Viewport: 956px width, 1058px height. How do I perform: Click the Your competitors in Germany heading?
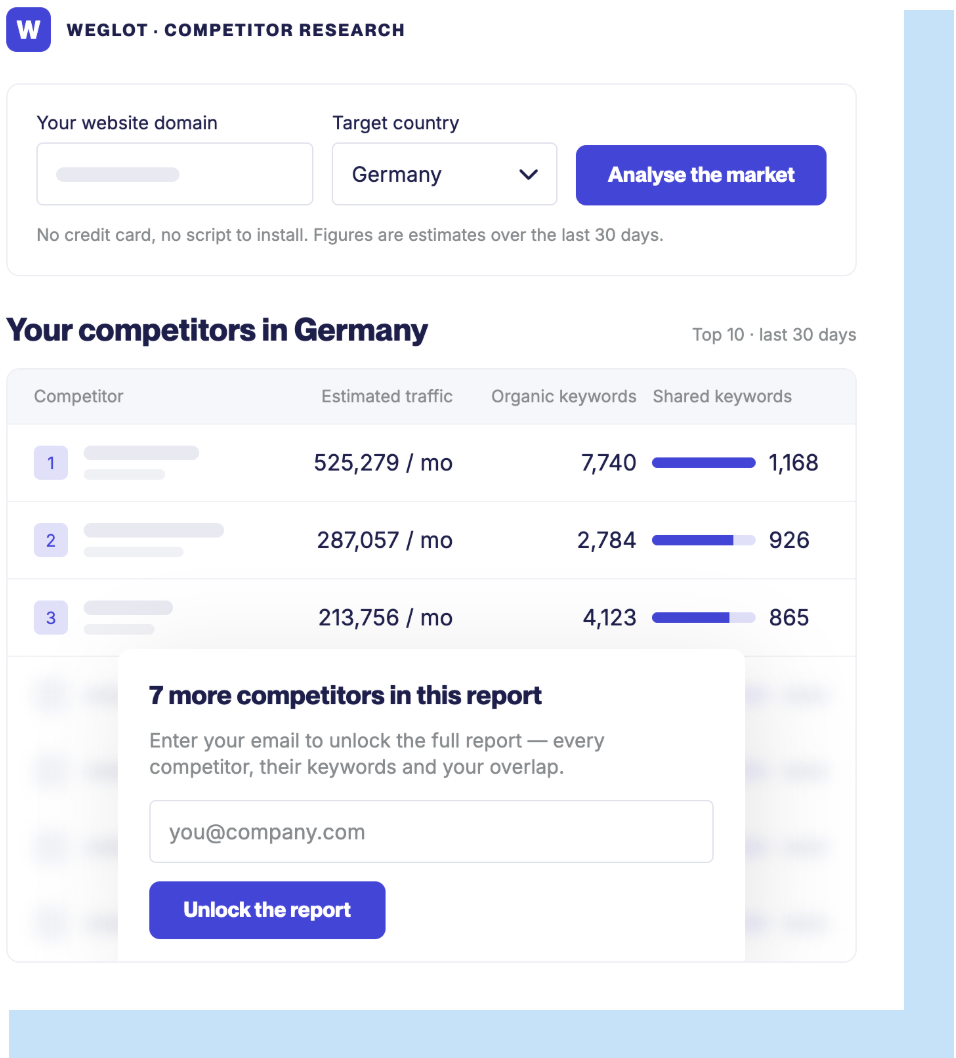tap(217, 331)
